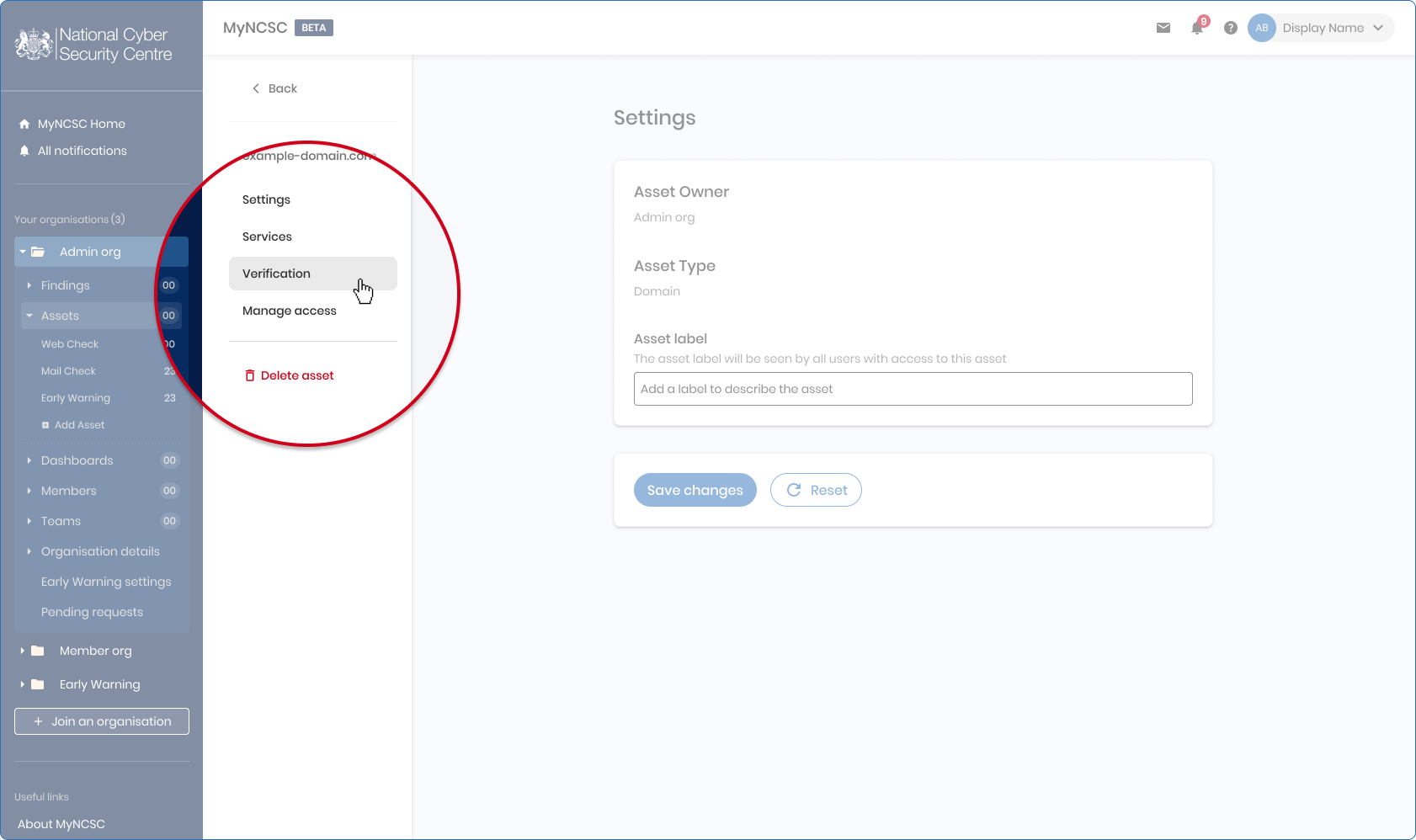The image size is (1416, 840).
Task: Click the Join an organisation button
Action: coord(102,721)
